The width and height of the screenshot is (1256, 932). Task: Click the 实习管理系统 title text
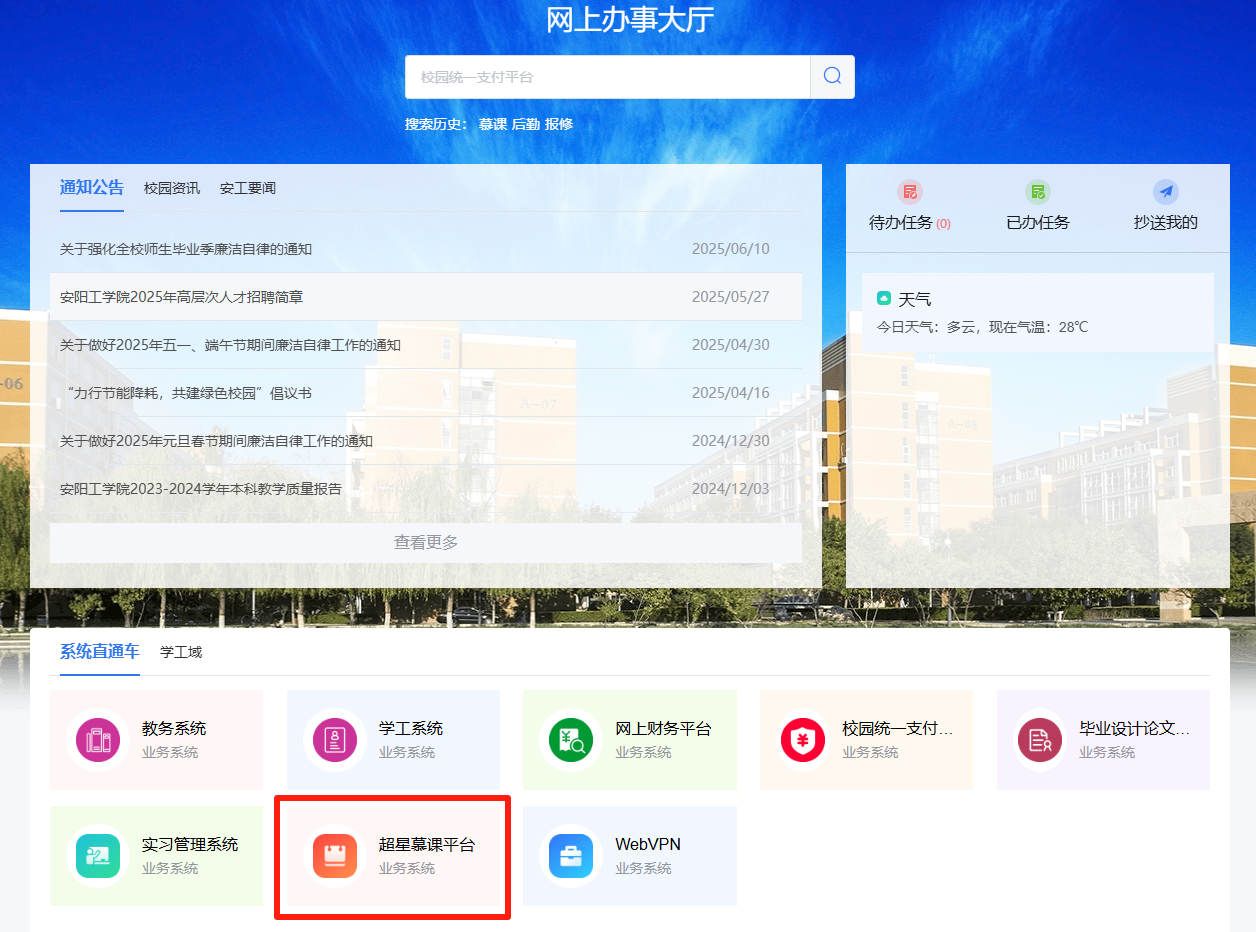tap(190, 845)
